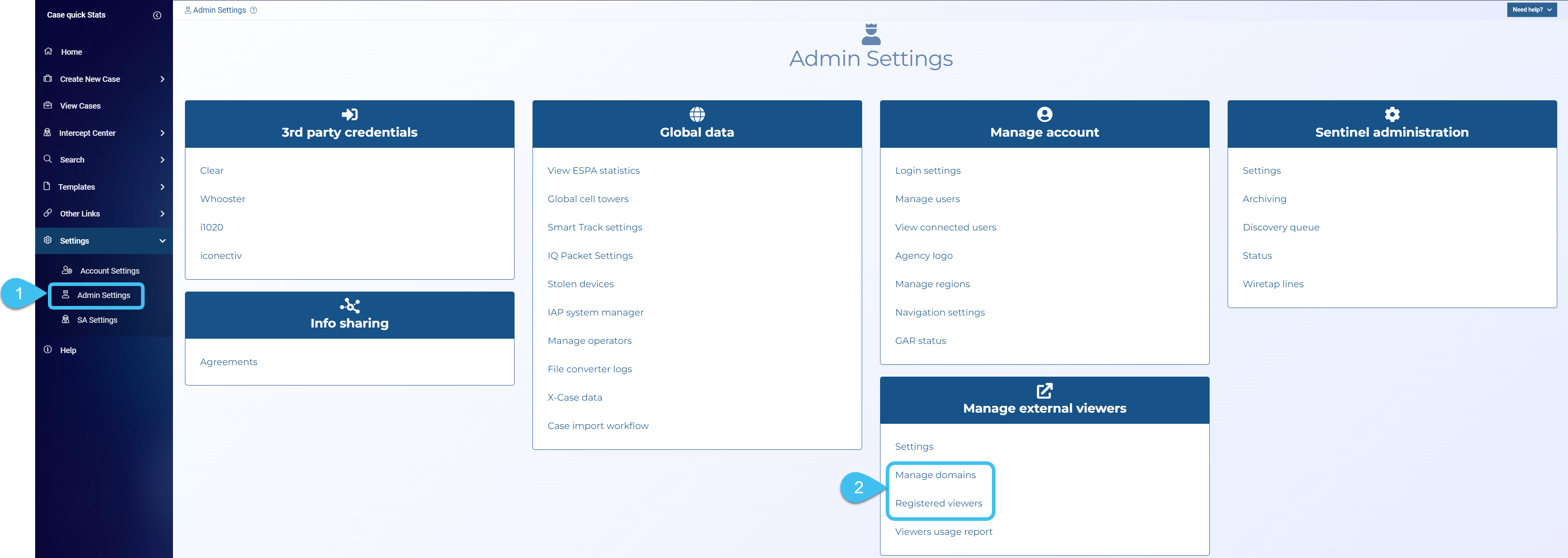The height and width of the screenshot is (558, 1568).
Task: Expand the Create New Case submenu arrow
Action: (x=162, y=79)
